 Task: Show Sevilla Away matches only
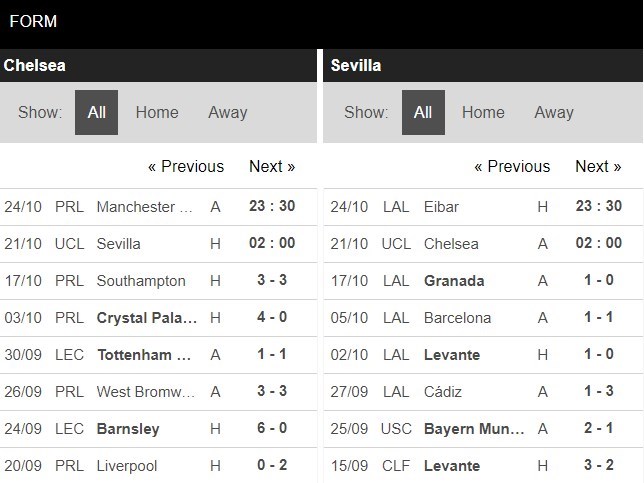click(554, 113)
